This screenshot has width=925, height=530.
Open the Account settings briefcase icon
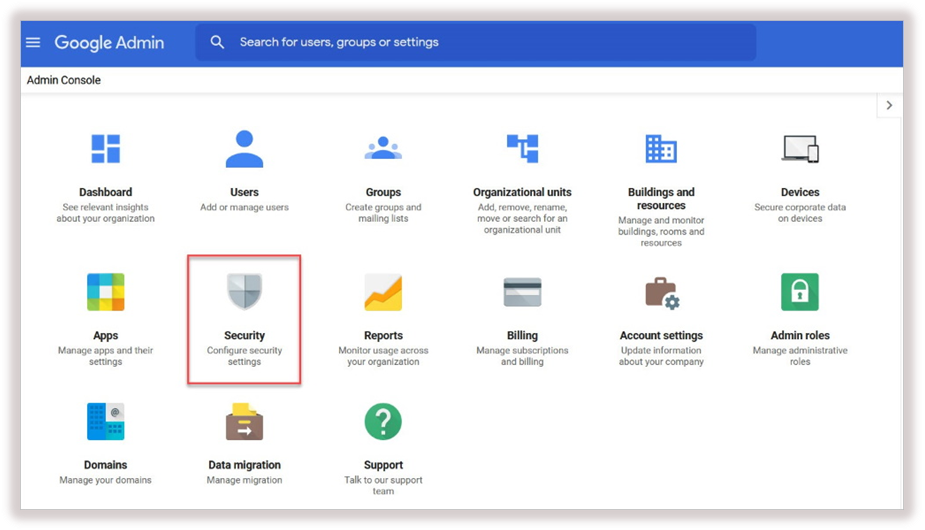tap(662, 293)
